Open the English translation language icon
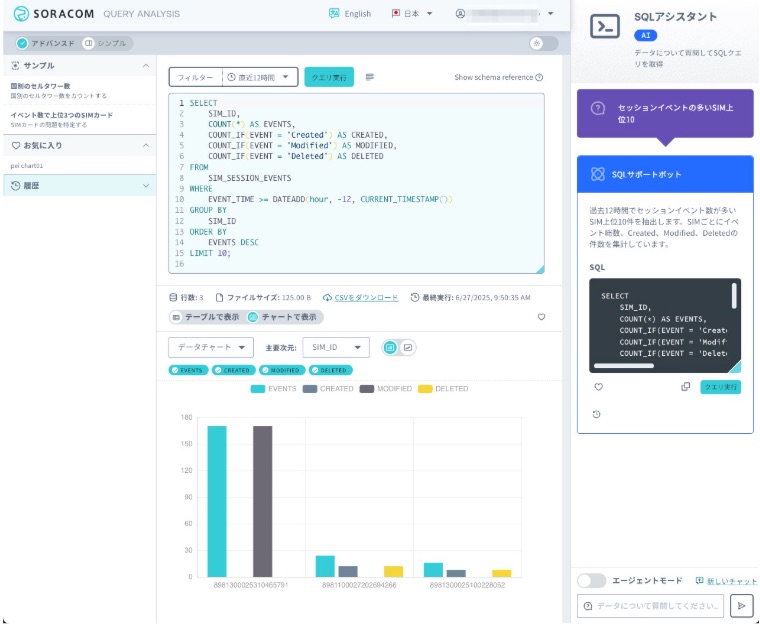Screen dimensions: 760x627 coord(334,14)
